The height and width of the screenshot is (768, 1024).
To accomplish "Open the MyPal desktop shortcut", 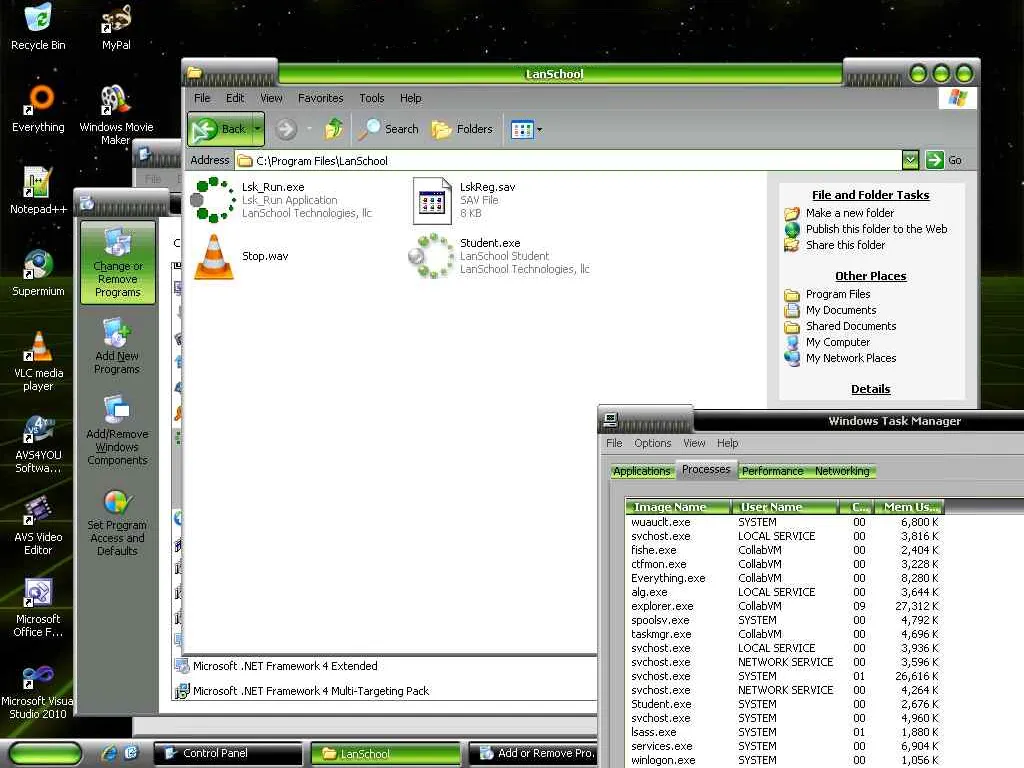I will 116,26.
